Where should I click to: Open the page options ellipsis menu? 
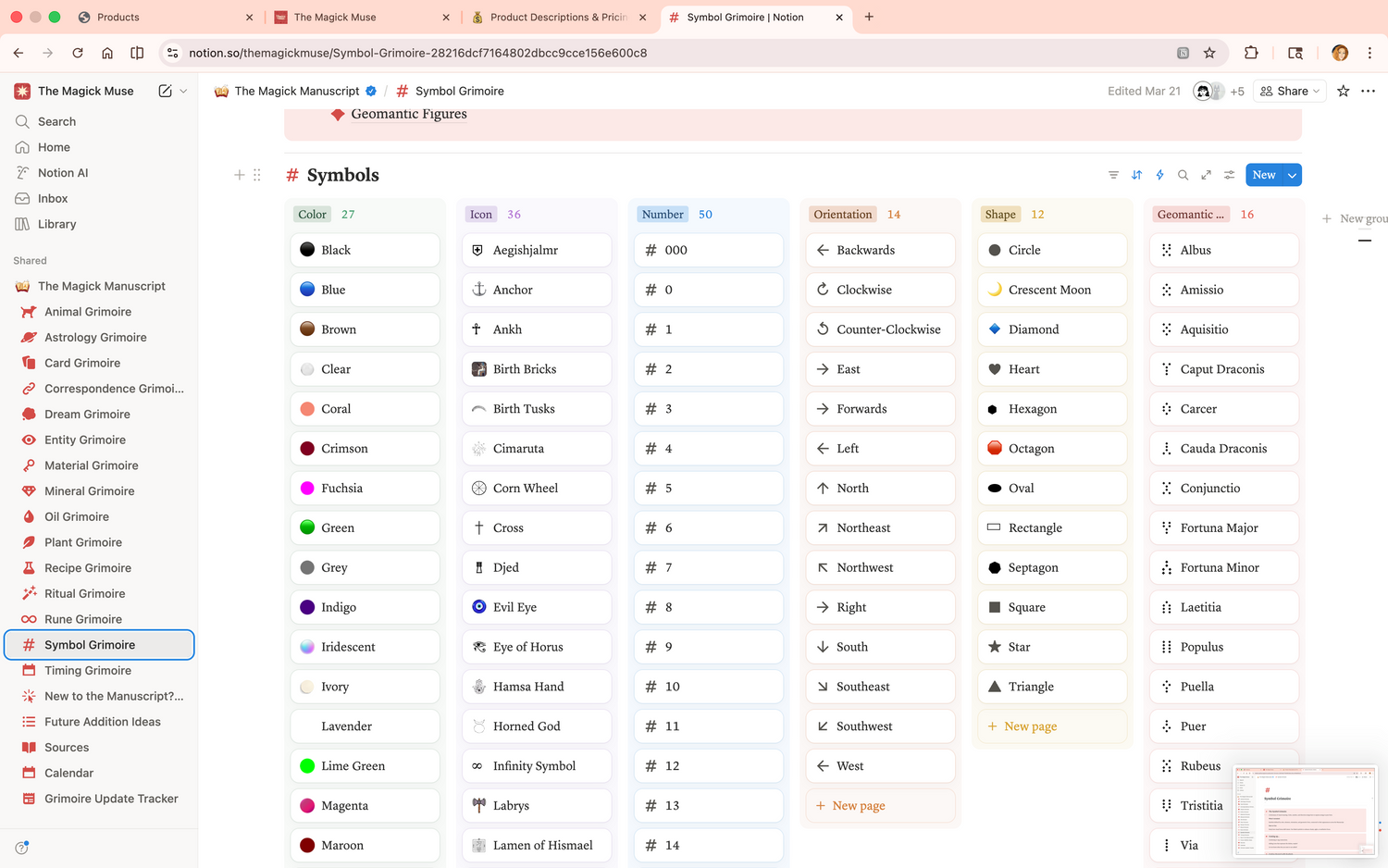point(1369,91)
